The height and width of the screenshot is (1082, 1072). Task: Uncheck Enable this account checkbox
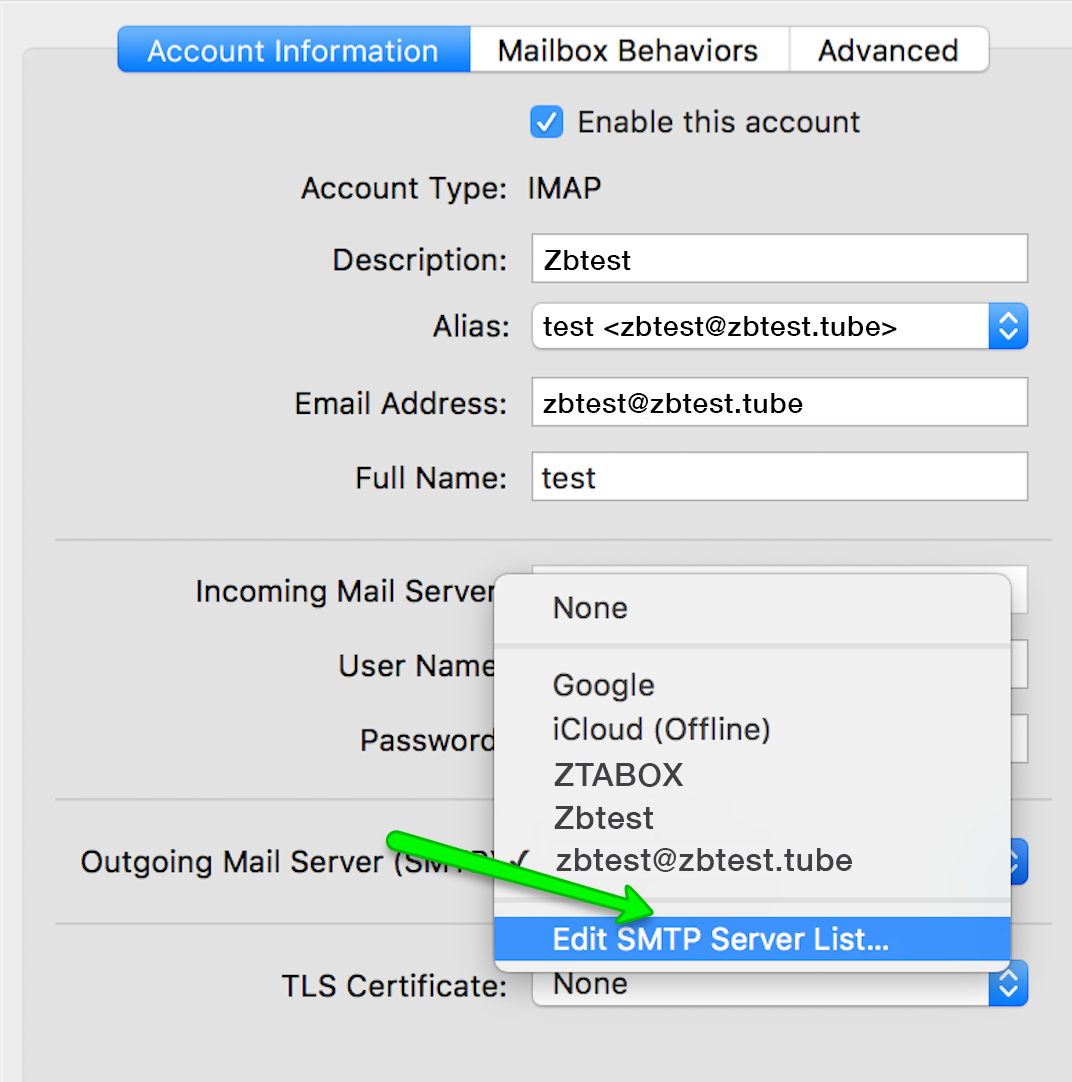(x=546, y=123)
